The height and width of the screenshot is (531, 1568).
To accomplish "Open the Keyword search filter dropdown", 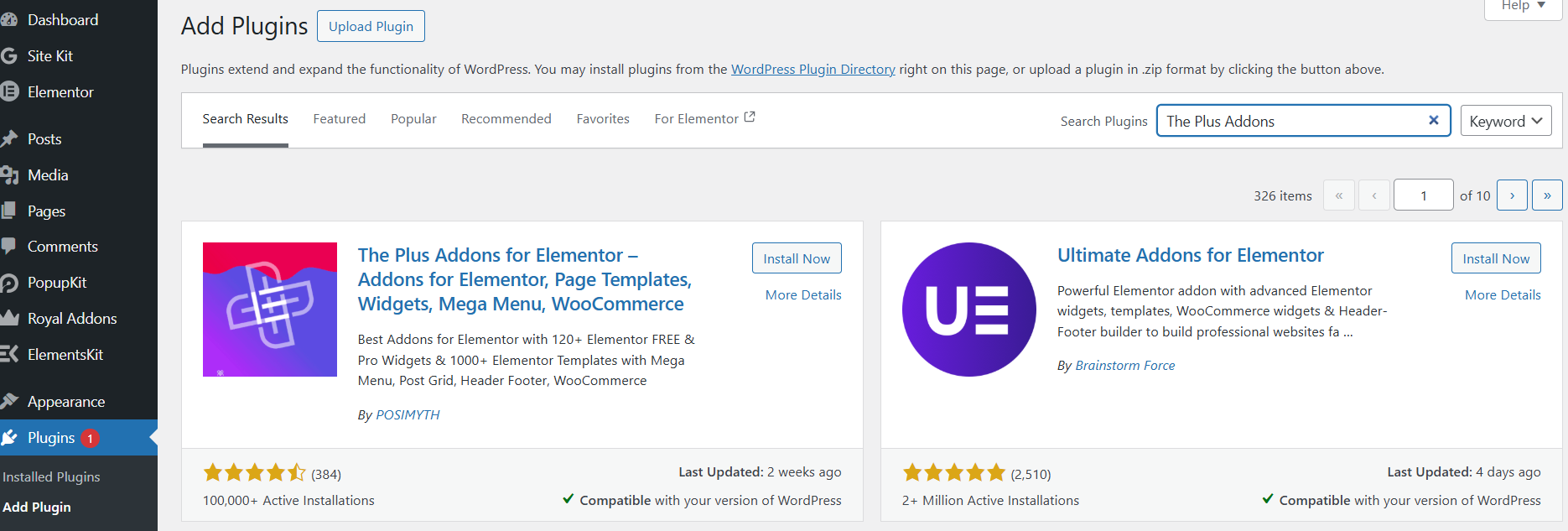I will coord(1505,120).
